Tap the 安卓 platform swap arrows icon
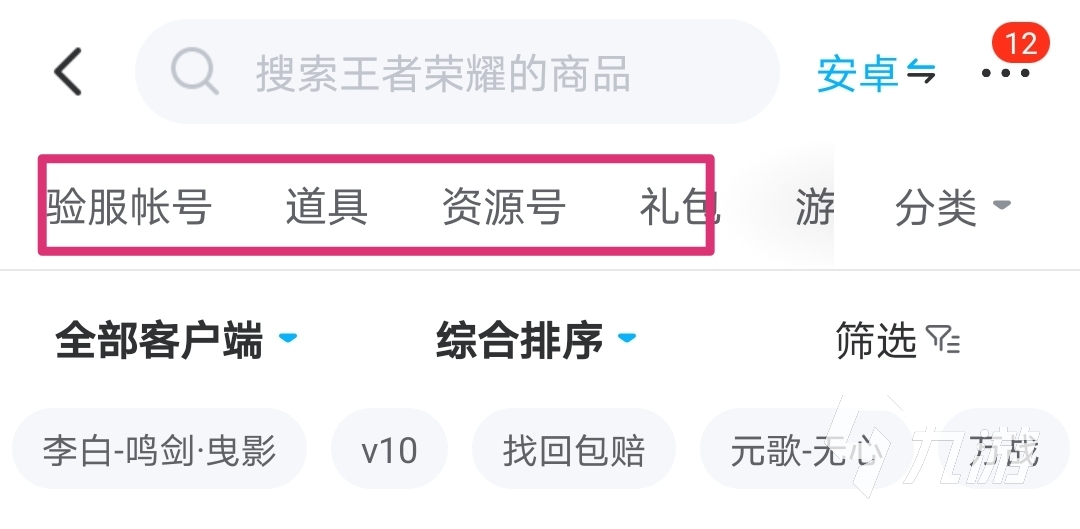 point(921,73)
